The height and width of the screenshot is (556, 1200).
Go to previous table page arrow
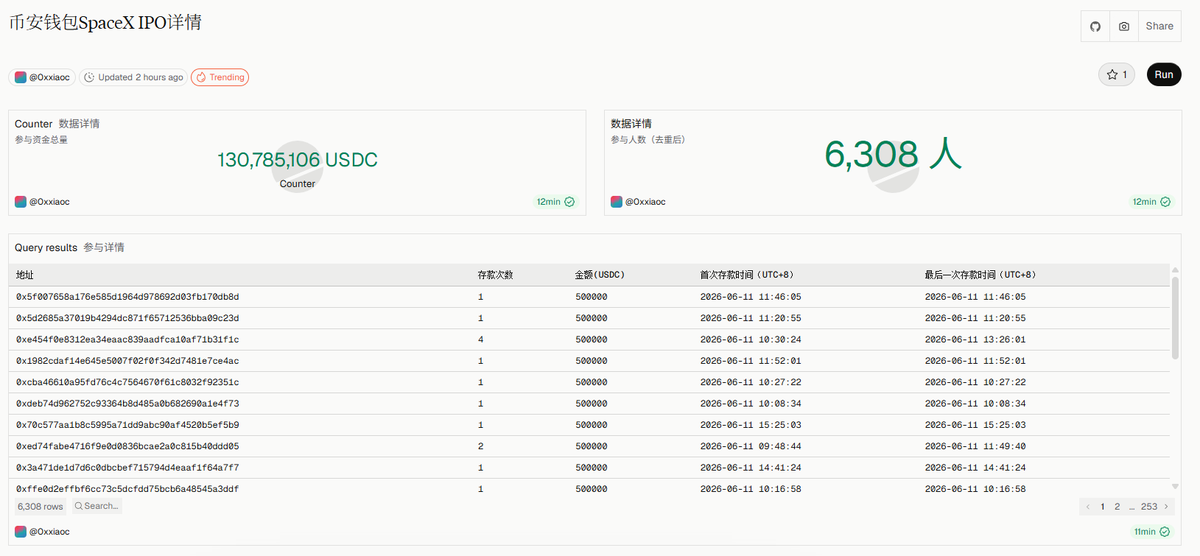click(x=1089, y=507)
